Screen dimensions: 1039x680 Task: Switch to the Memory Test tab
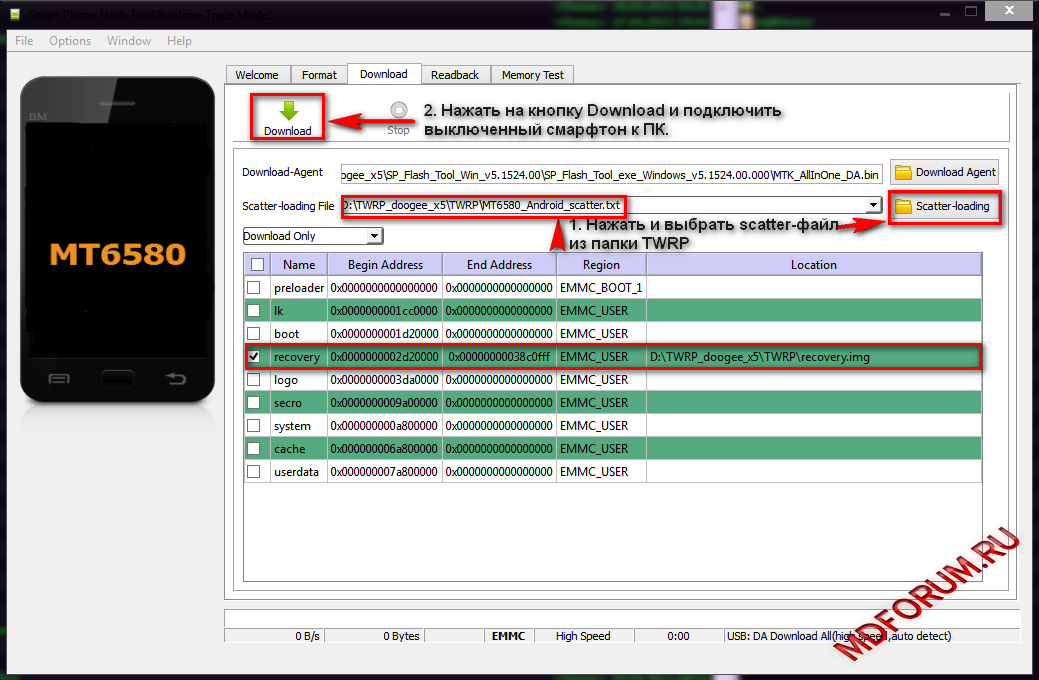532,75
